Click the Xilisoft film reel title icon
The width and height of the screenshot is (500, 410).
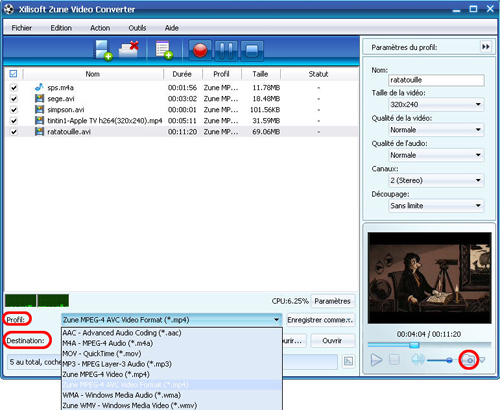(x=9, y=9)
